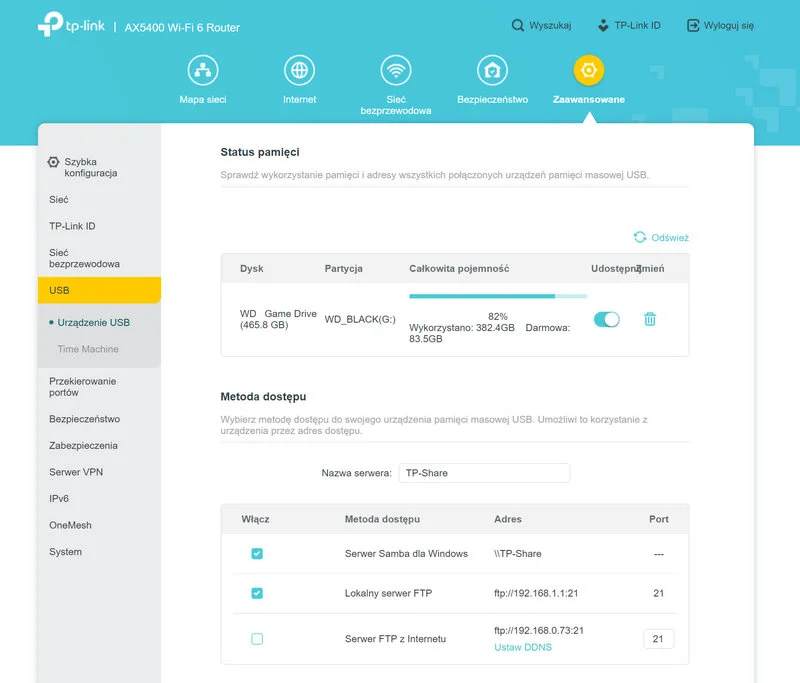Viewport: 800px width, 683px height.
Task: Click the Odśwież refresh icon
Action: 640,237
